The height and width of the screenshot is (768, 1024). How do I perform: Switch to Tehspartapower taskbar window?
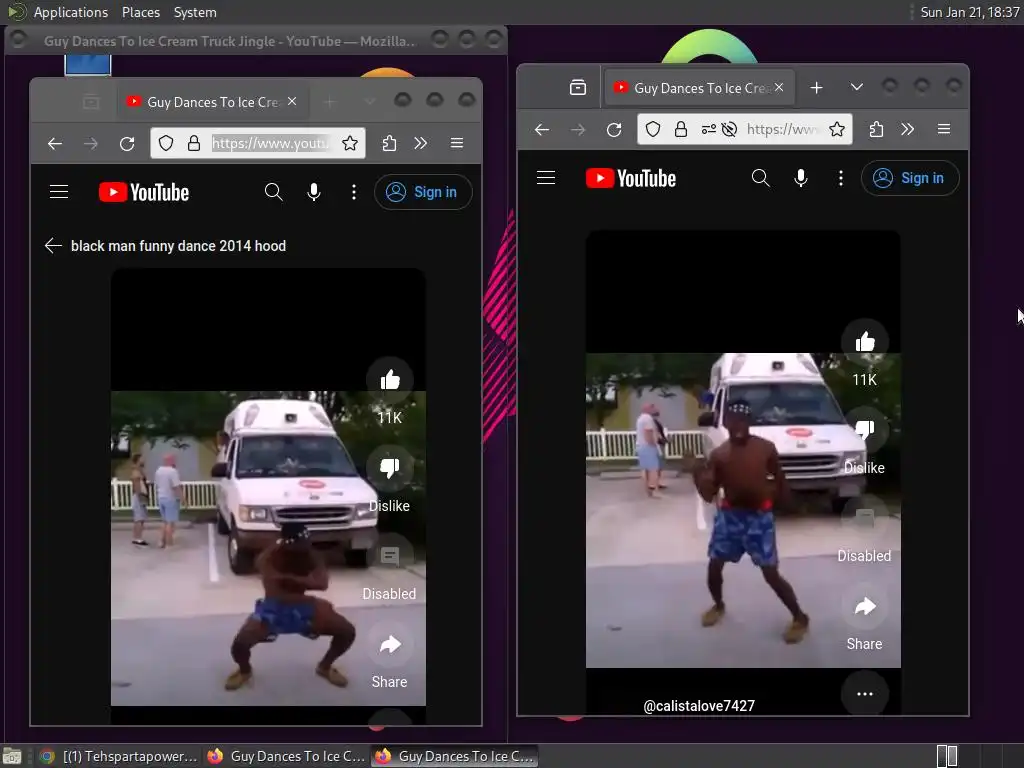pos(119,756)
